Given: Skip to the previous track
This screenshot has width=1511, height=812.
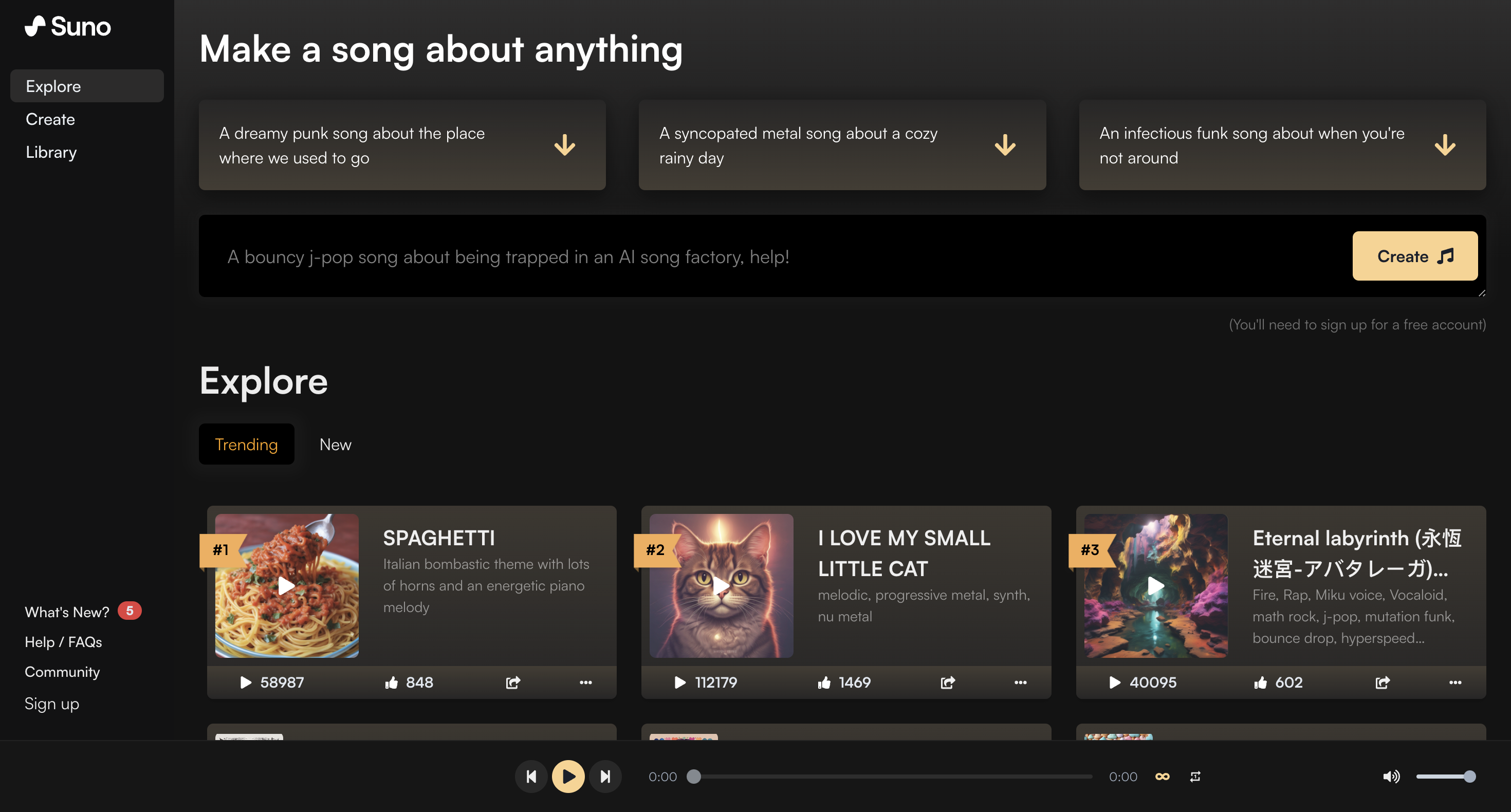Looking at the screenshot, I should coord(531,776).
